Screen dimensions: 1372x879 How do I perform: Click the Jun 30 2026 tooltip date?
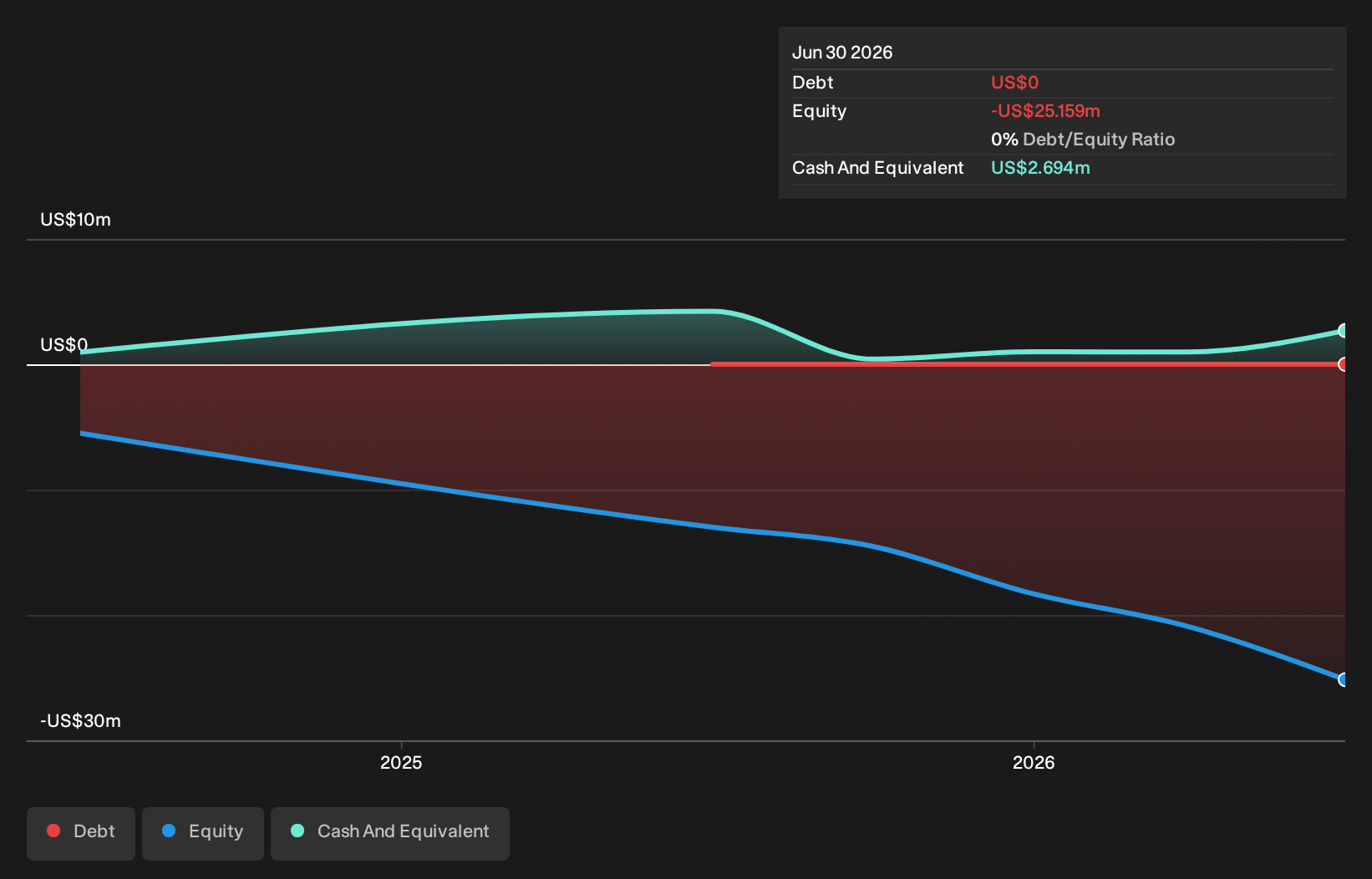pyautogui.click(x=842, y=53)
